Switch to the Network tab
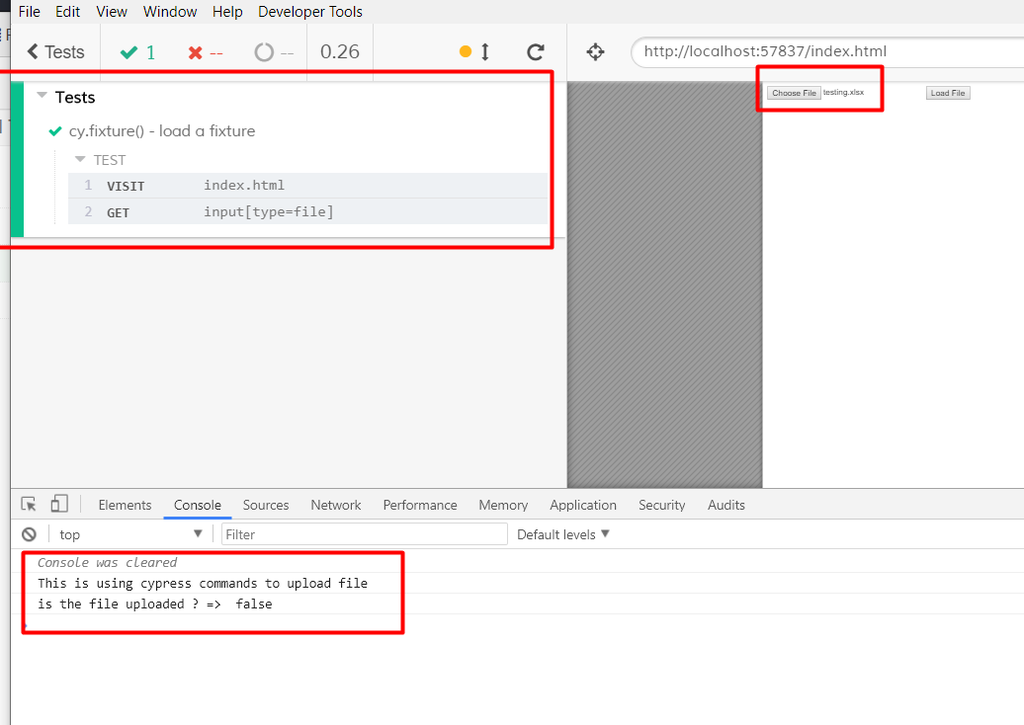Screen dimensions: 1024x725 pos(336,505)
